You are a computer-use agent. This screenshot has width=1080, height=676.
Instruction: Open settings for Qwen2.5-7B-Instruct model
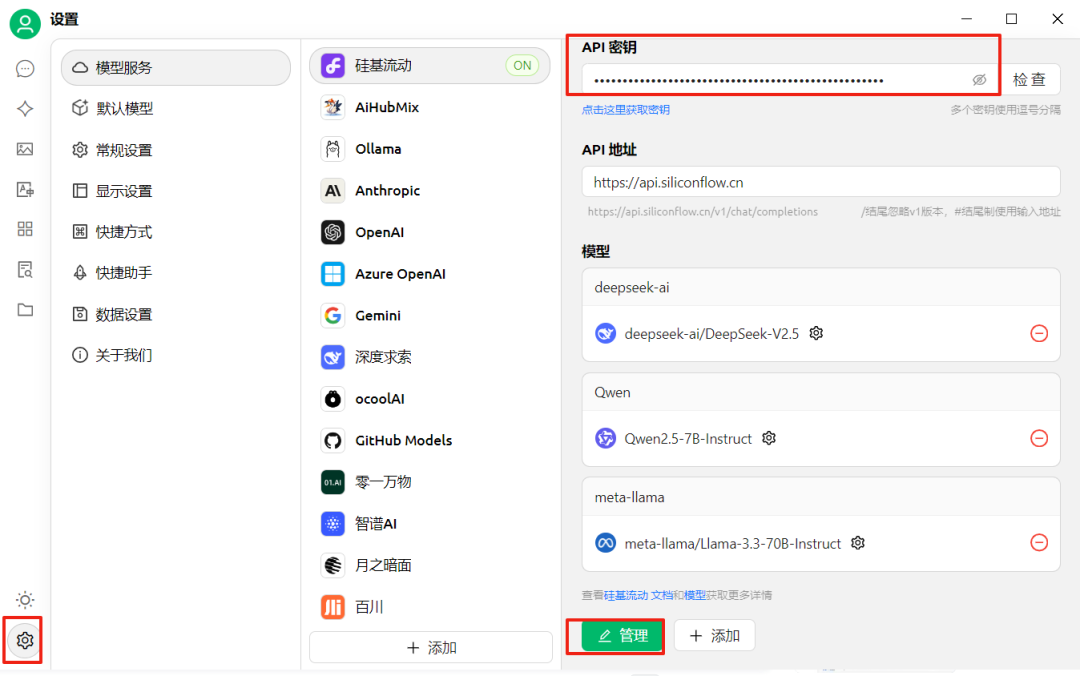point(769,438)
